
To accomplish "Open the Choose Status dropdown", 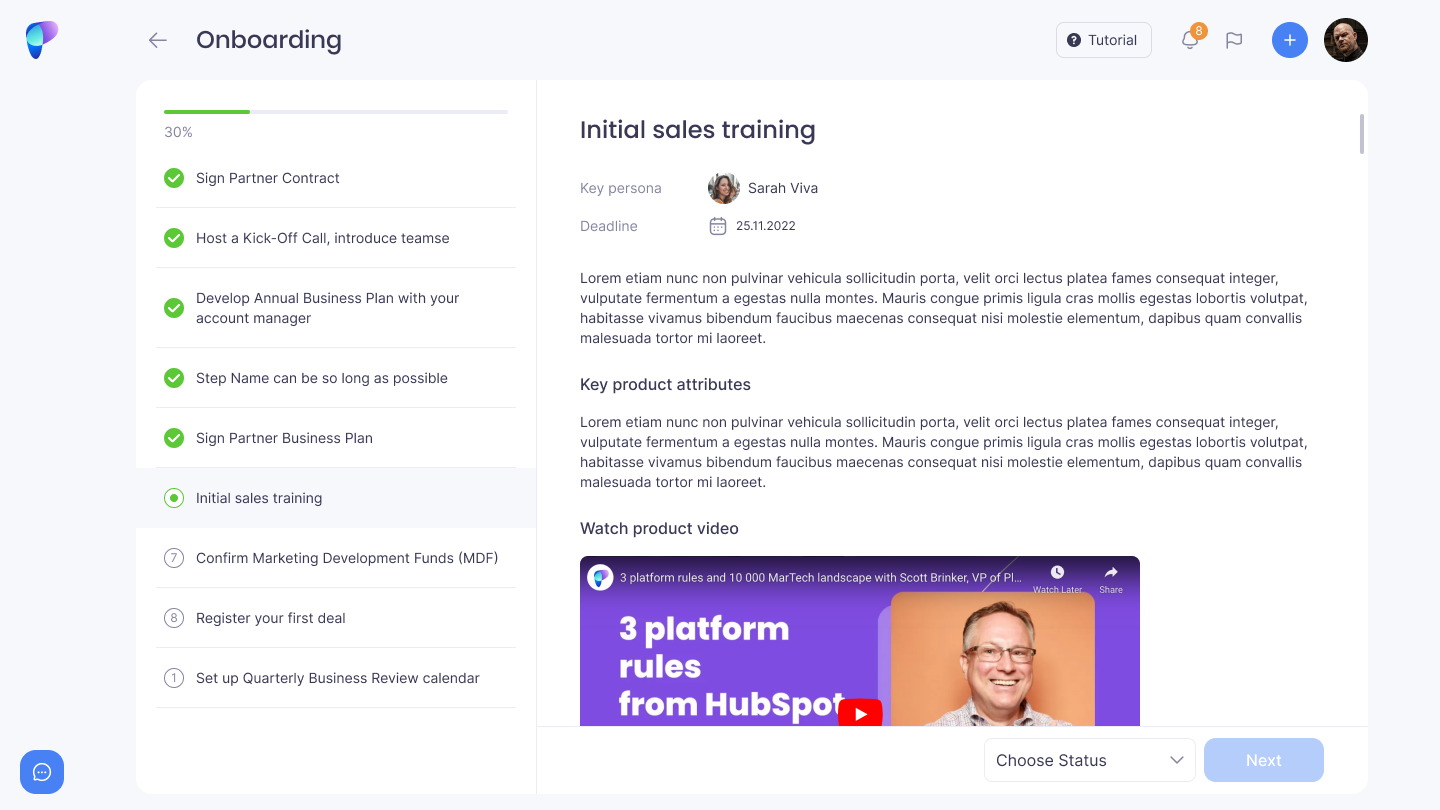I will [x=1089, y=760].
